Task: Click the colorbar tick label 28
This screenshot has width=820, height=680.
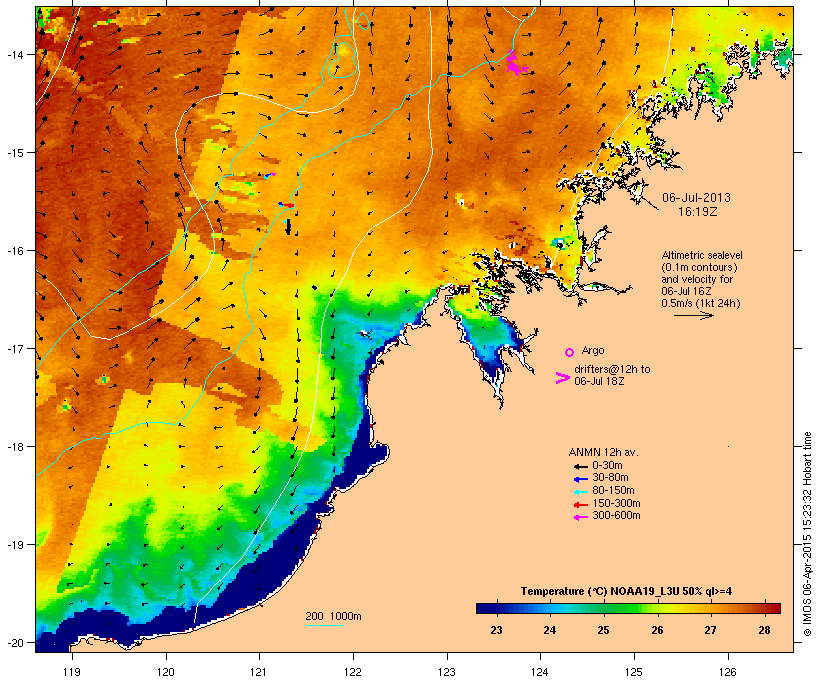Action: [764, 630]
